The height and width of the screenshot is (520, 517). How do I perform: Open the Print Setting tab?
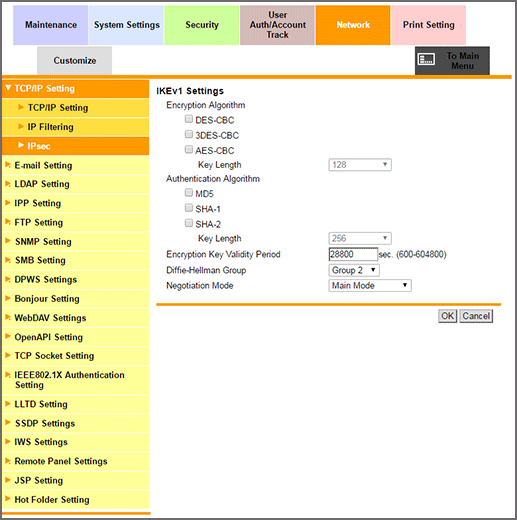coord(429,25)
